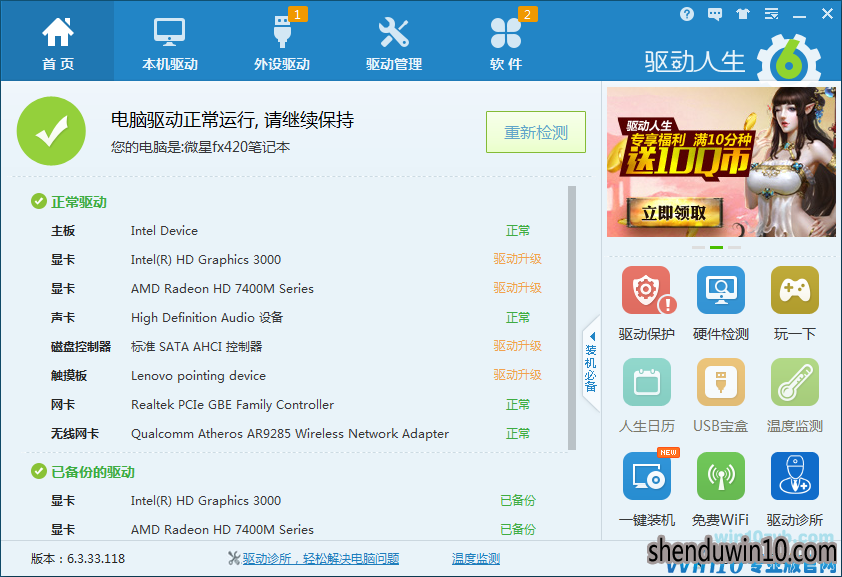The height and width of the screenshot is (577, 842).
Task: Click 驱动升级 for 标准 SATA AHCI 控制器
Action: (x=518, y=346)
